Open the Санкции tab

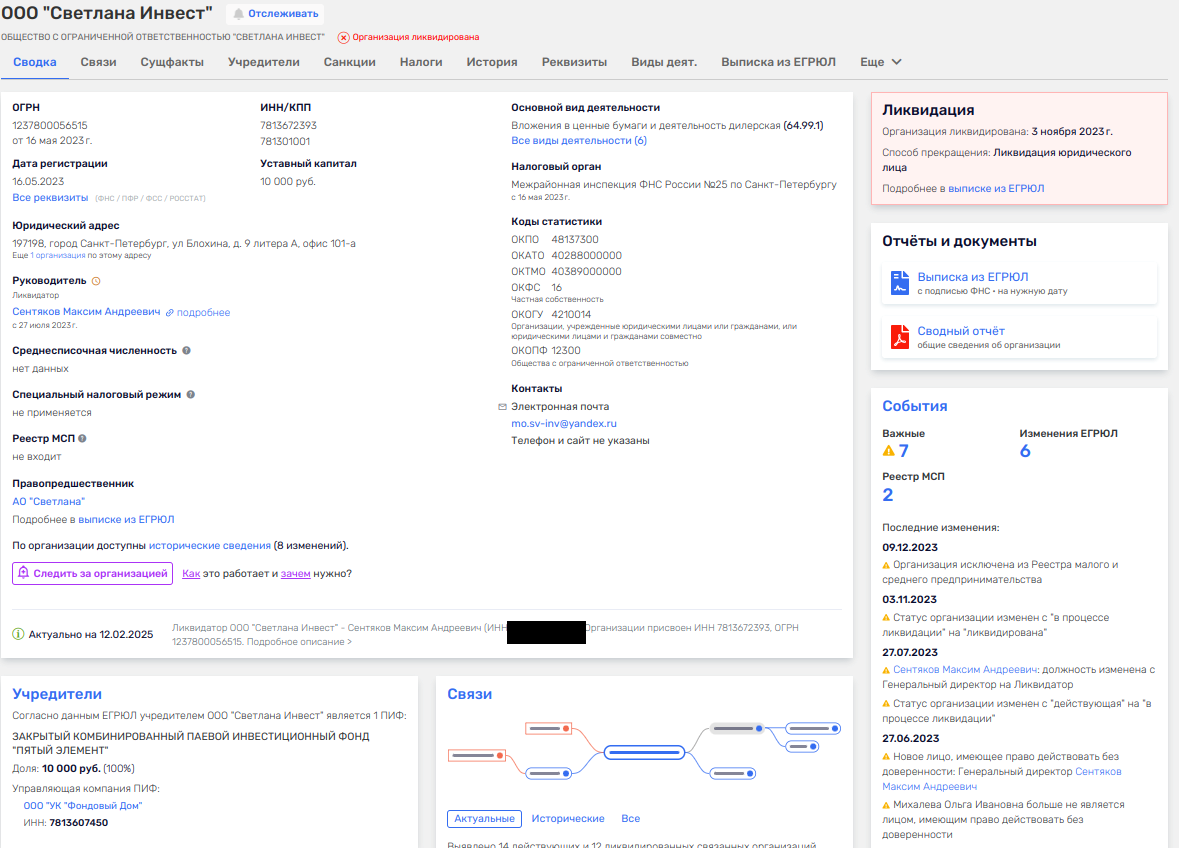tap(350, 62)
